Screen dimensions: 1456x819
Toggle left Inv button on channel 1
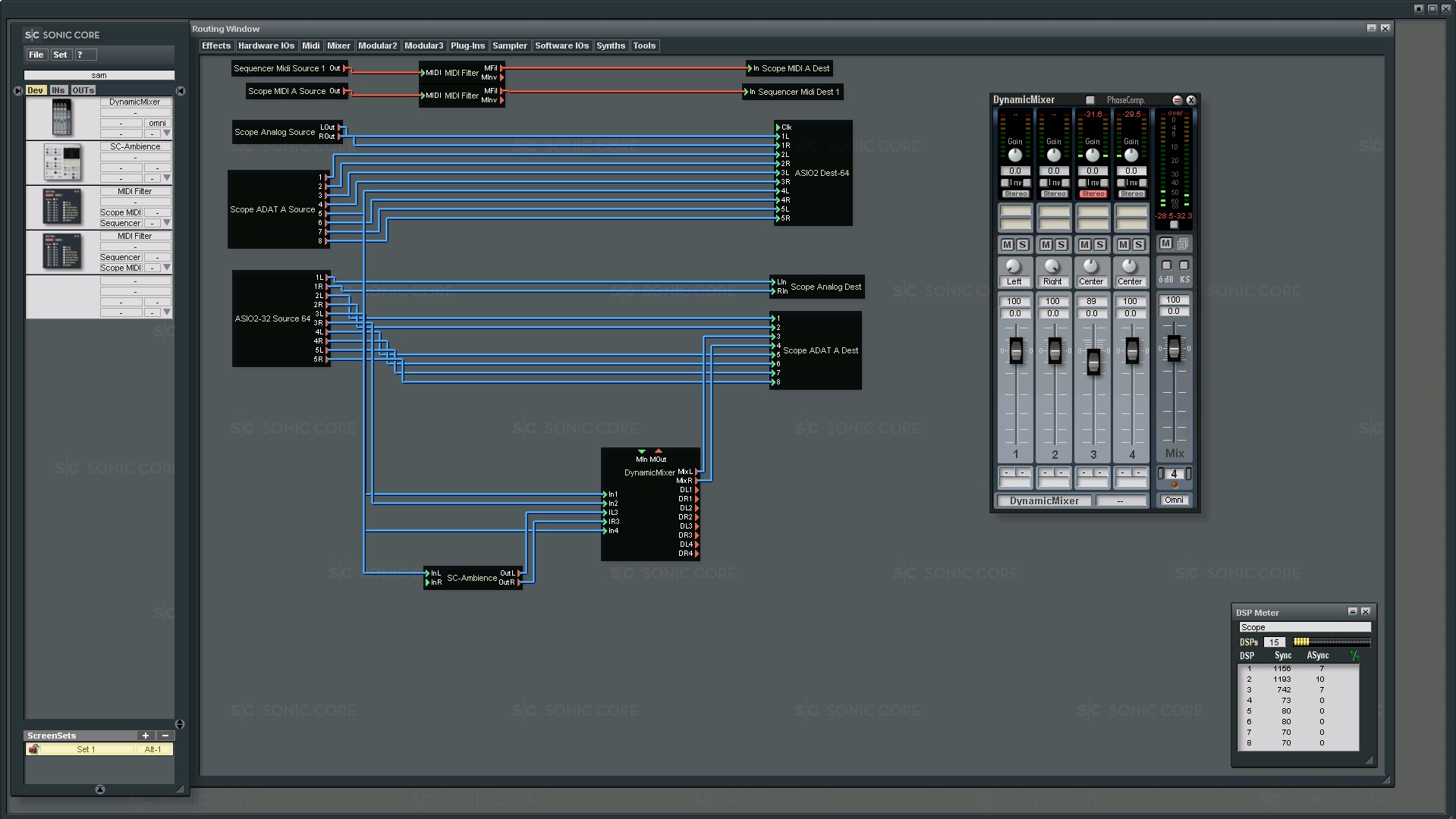(1005, 183)
